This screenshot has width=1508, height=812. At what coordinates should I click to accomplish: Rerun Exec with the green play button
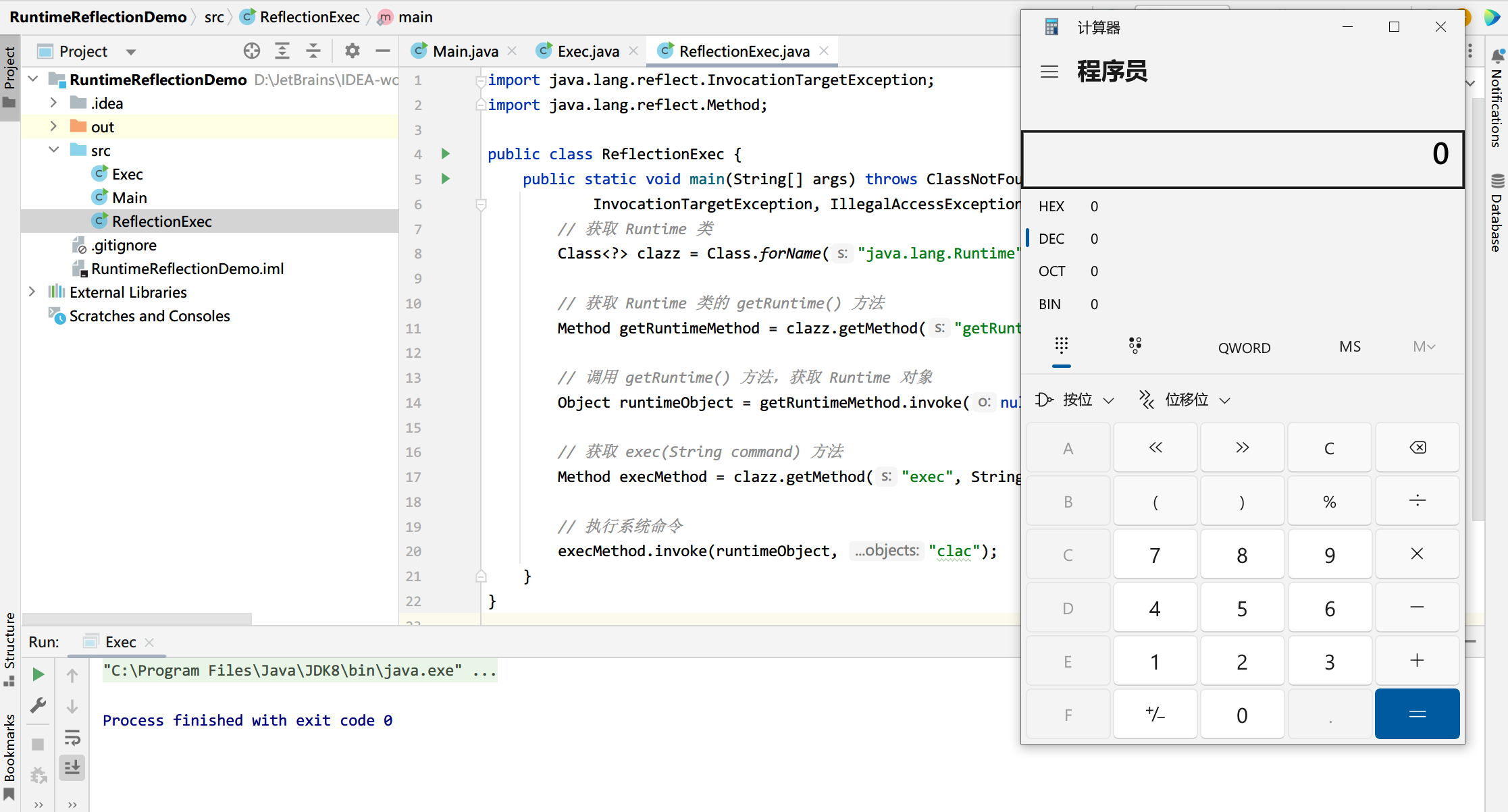pos(38,674)
